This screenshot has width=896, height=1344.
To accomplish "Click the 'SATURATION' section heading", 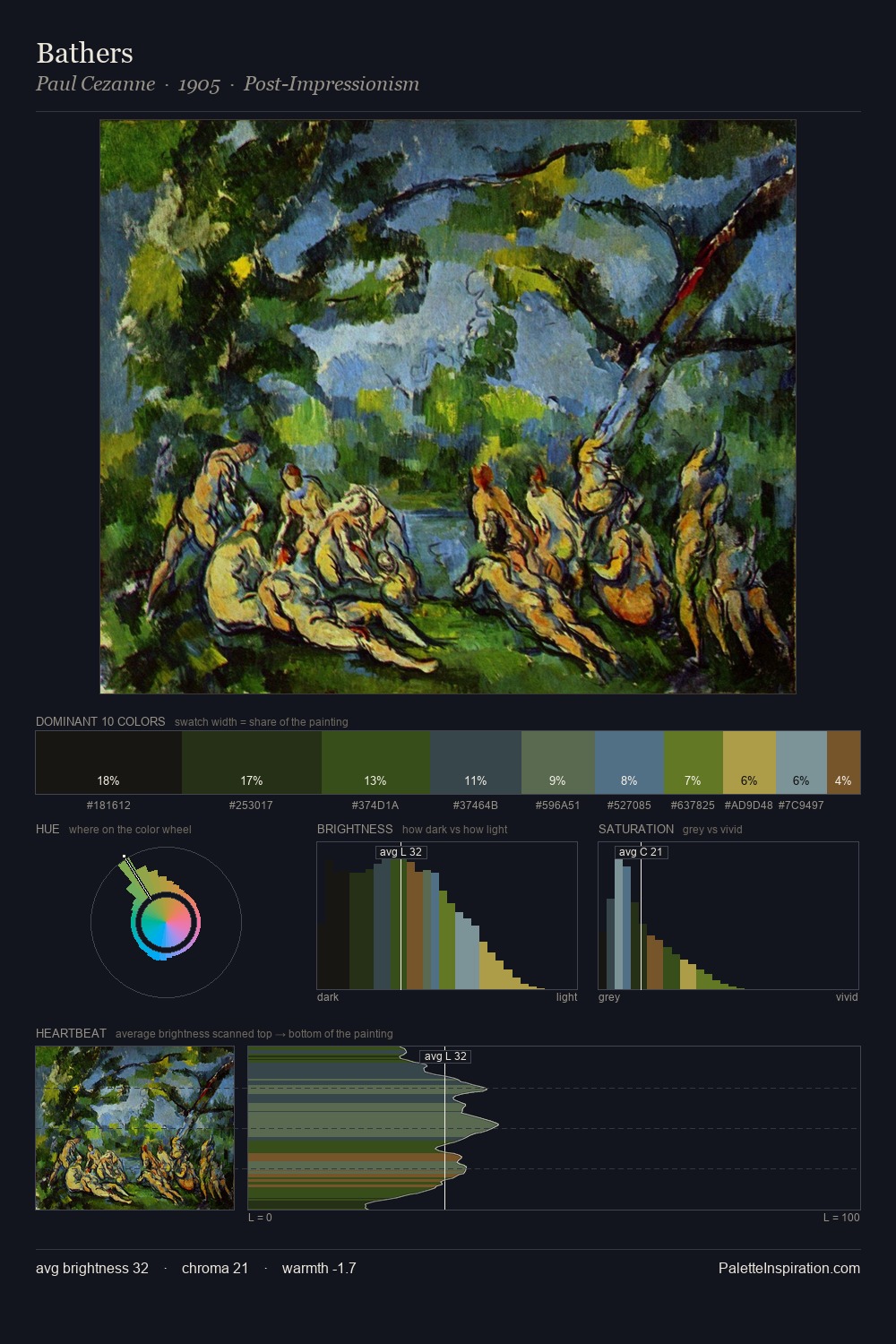I will click(636, 829).
